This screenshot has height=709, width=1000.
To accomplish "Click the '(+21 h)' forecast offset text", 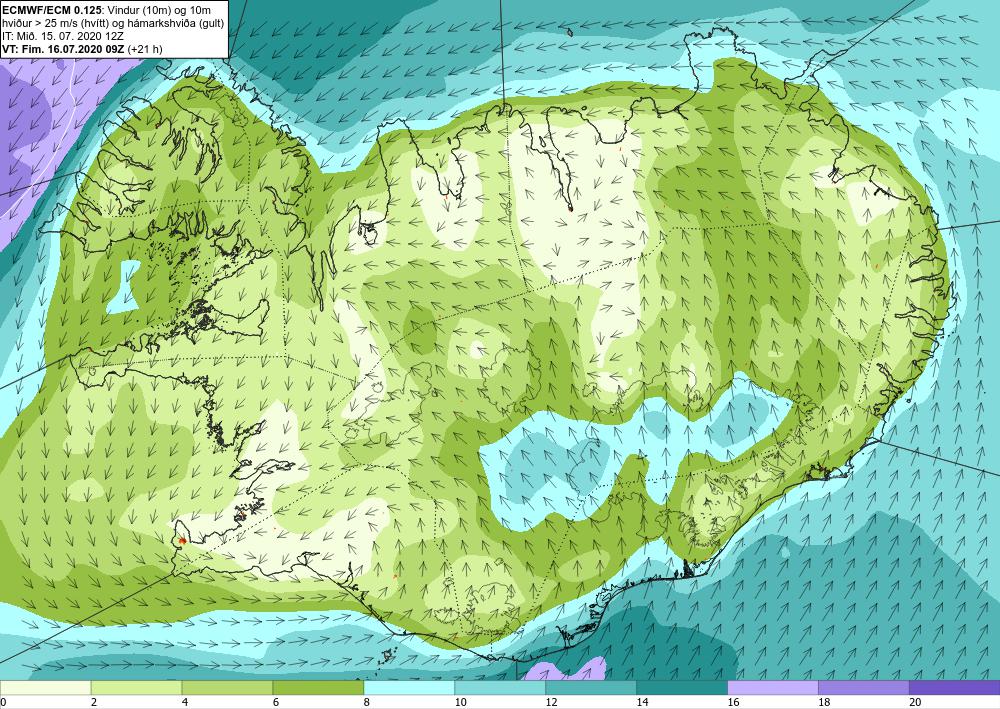I will (145, 49).
